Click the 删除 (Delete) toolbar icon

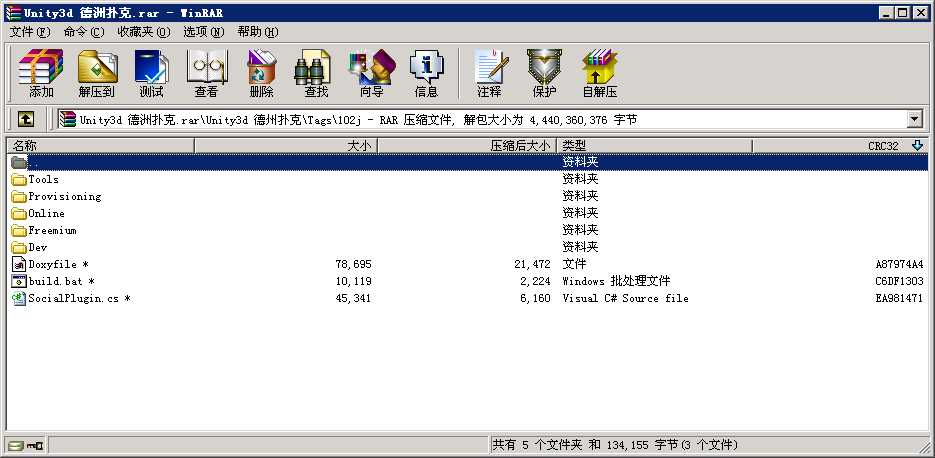click(x=261, y=73)
